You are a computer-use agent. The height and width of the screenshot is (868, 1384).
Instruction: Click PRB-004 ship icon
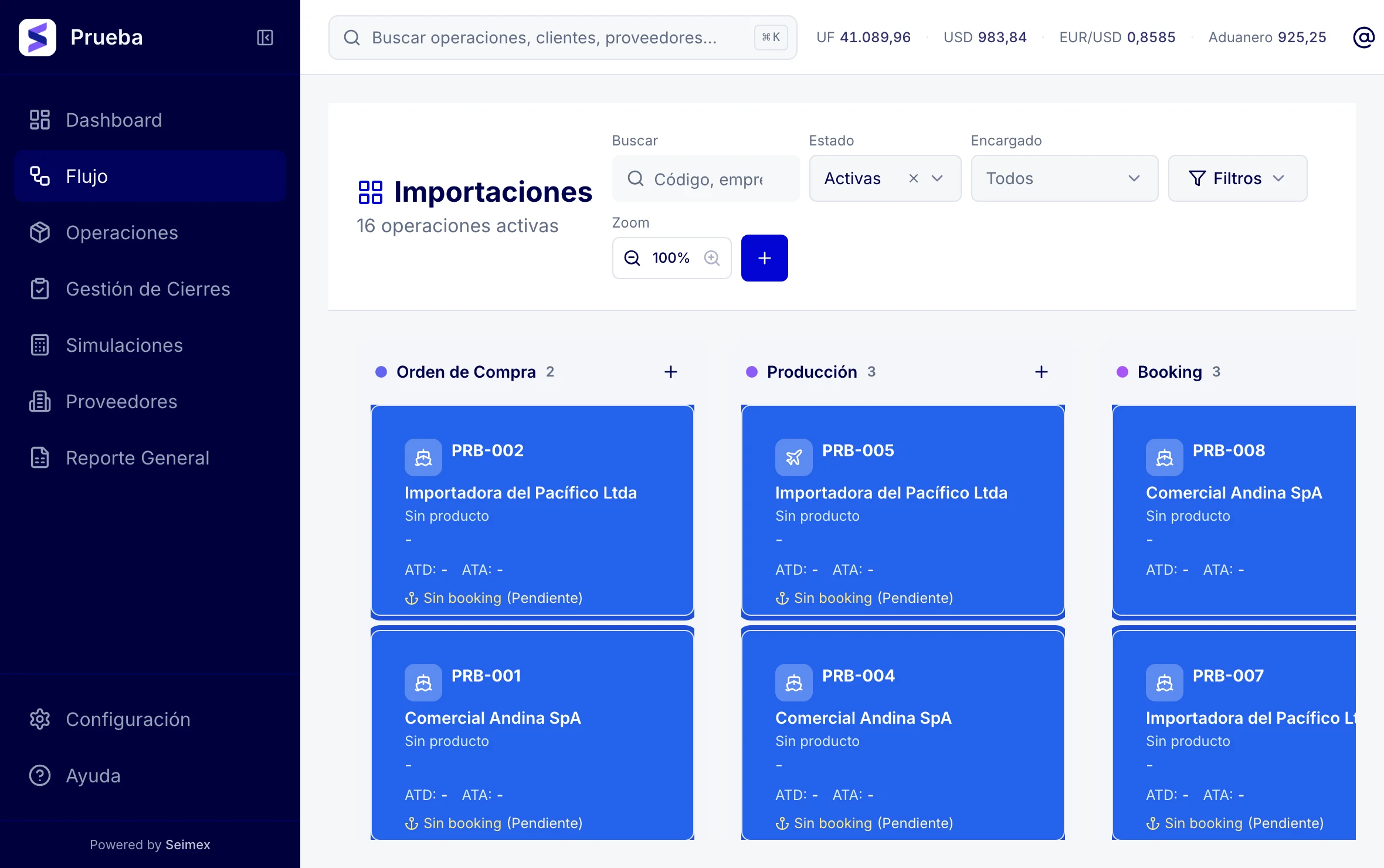pos(794,683)
